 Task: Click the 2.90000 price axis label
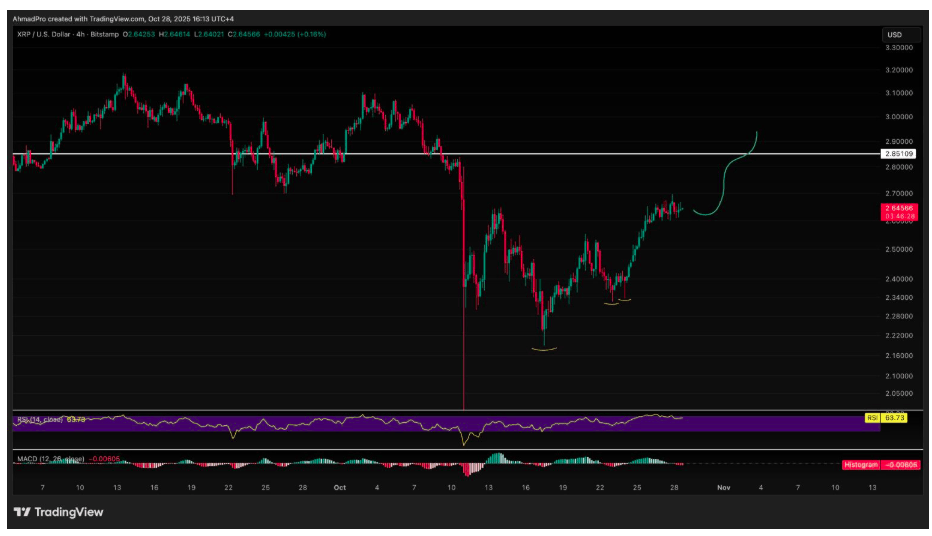pyautogui.click(x=899, y=142)
